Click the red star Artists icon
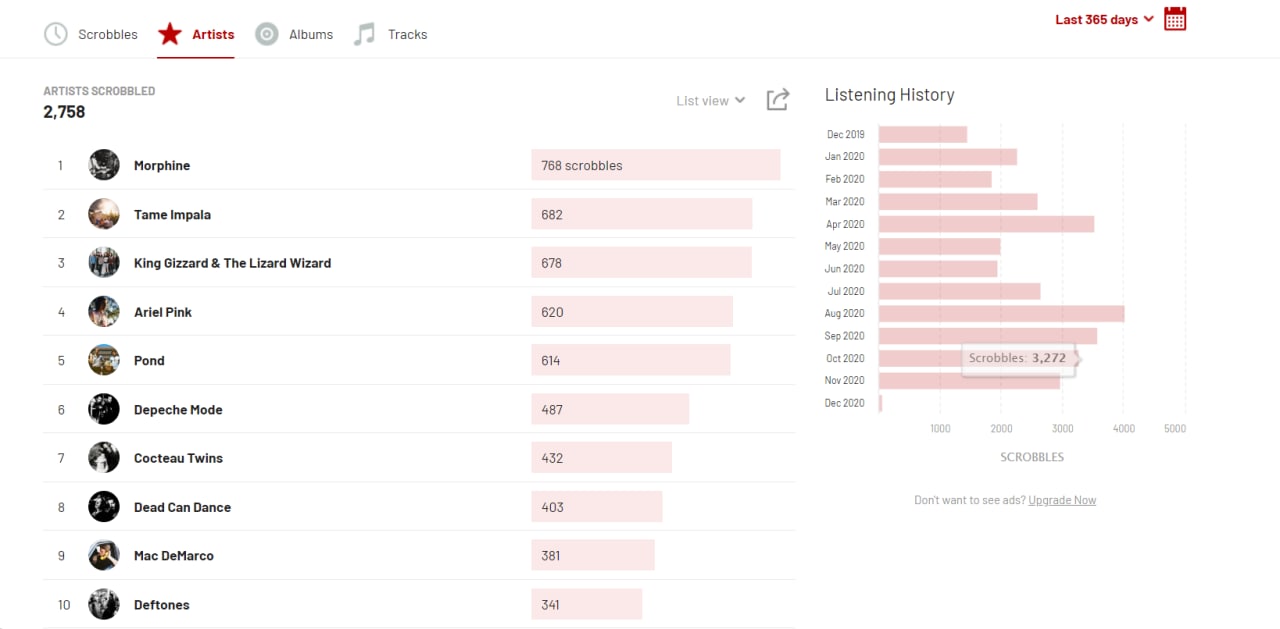1280x629 pixels. click(170, 34)
